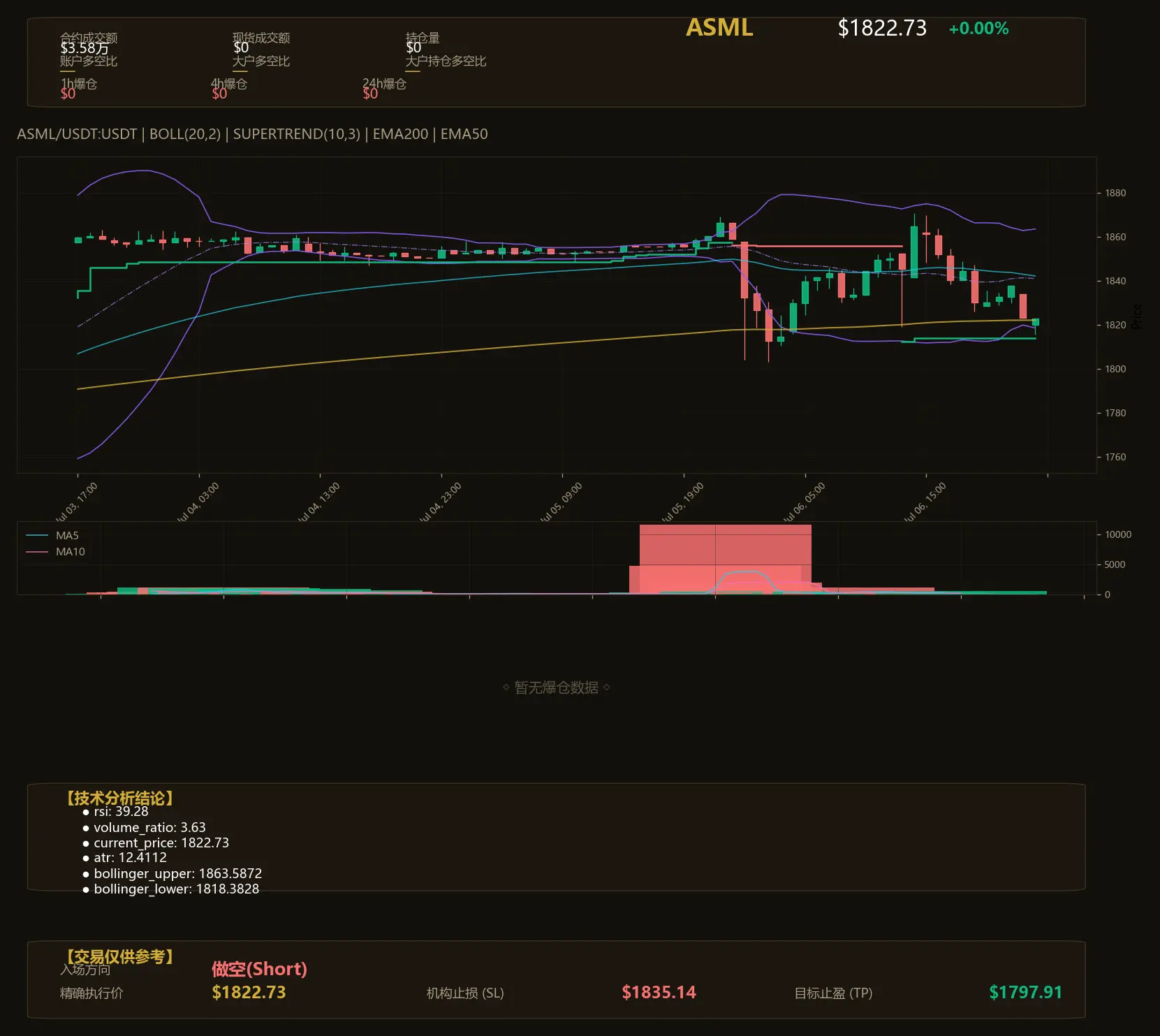Click the 【技术分析结论】 heading
Screen dimensions: 1160x1036
coord(119,798)
